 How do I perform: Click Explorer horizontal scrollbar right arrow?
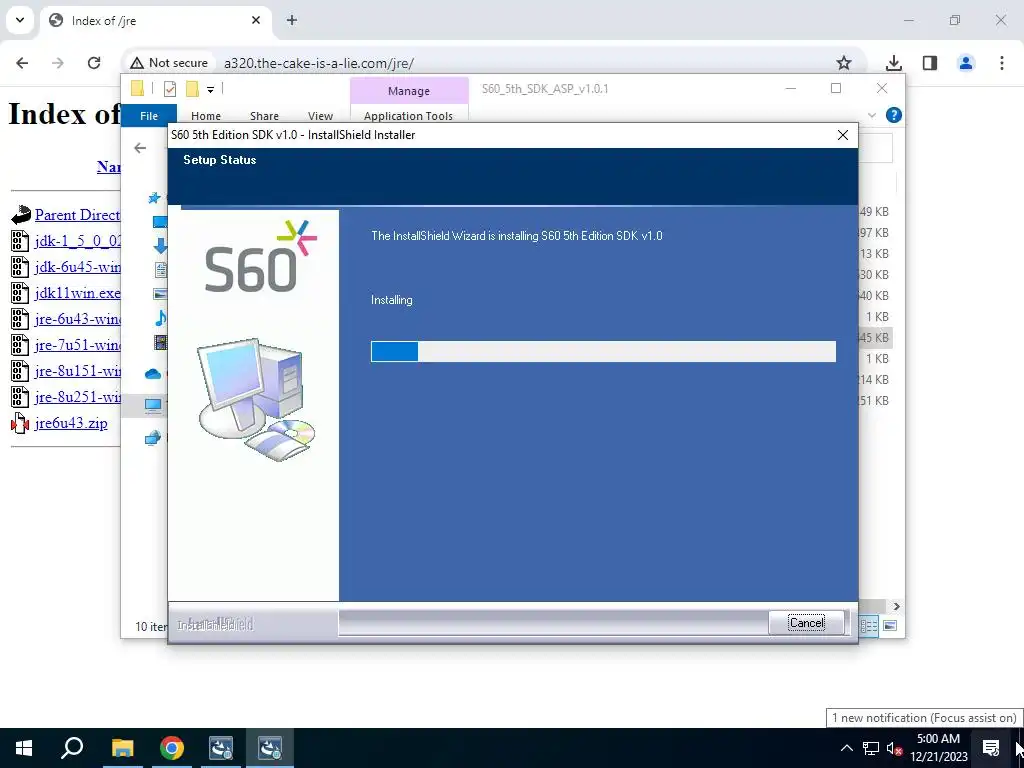click(x=897, y=607)
